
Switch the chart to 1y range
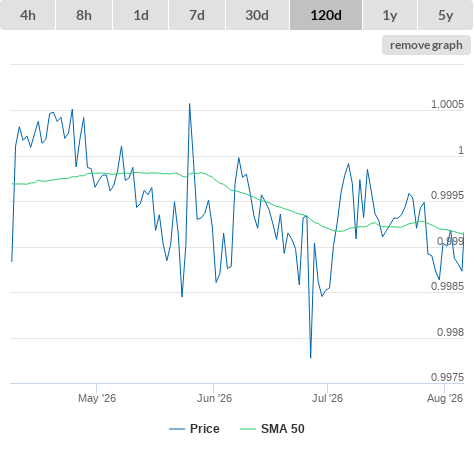click(x=390, y=15)
